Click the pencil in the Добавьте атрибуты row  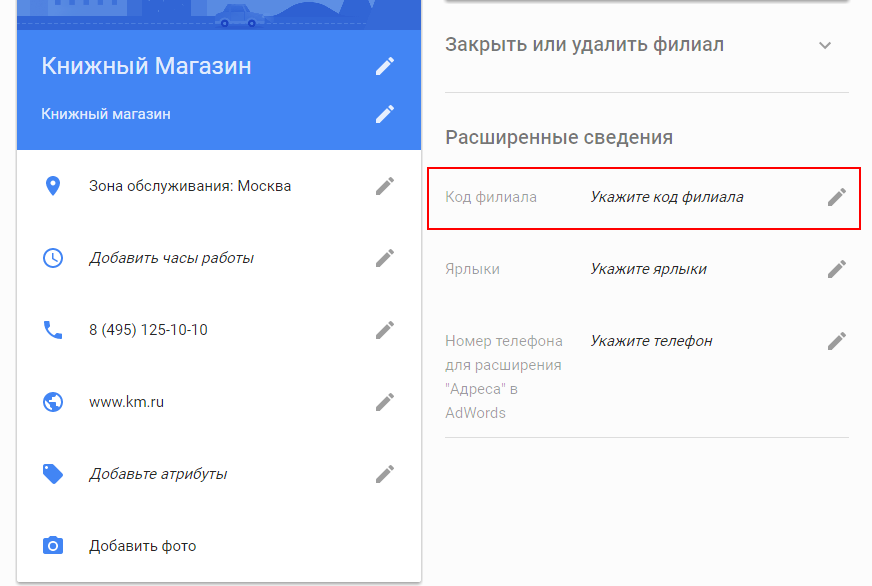[385, 474]
